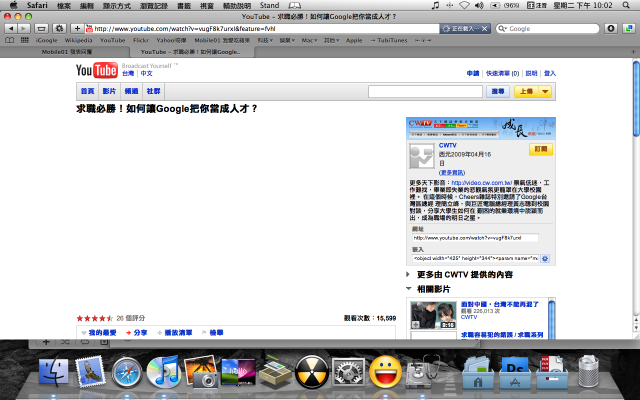The height and width of the screenshot is (400, 640).
Task: Click the Safari forward navigation arrow
Action: tap(24, 29)
